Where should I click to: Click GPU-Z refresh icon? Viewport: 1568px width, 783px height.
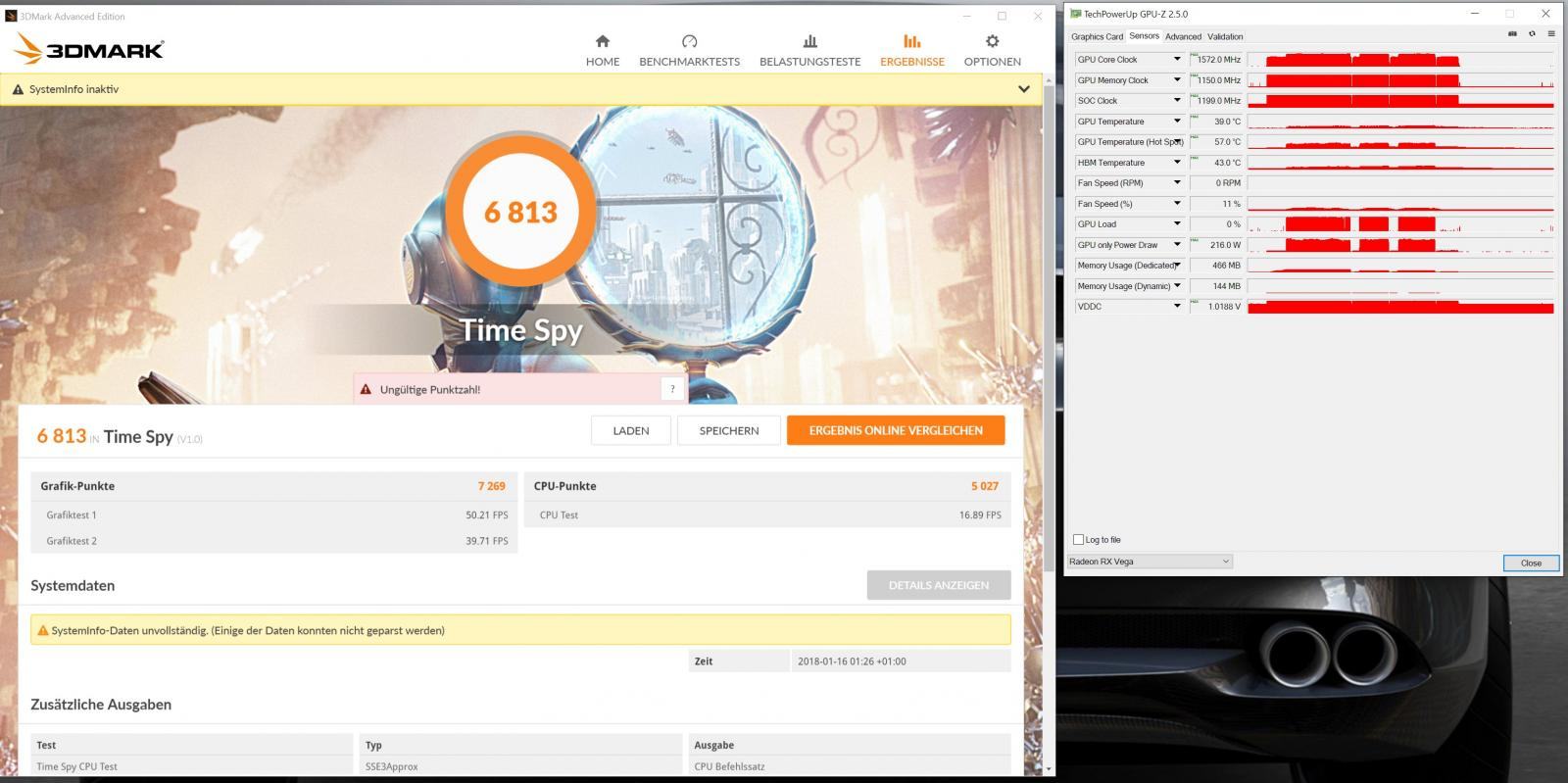1532,34
